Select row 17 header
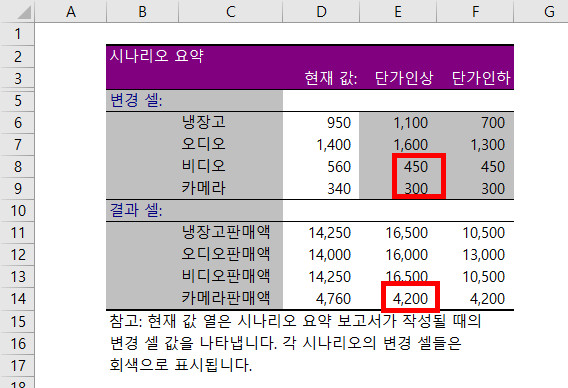This screenshot has height=388, width=568. (17, 366)
